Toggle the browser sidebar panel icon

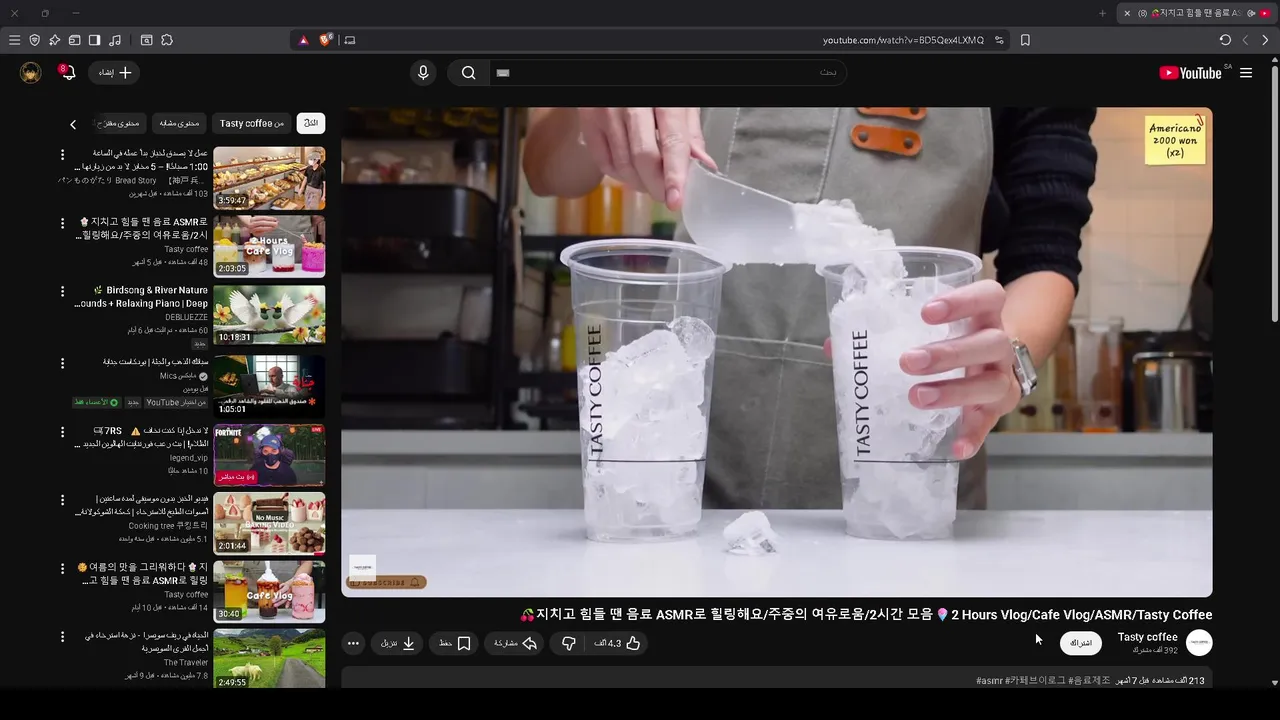94,40
